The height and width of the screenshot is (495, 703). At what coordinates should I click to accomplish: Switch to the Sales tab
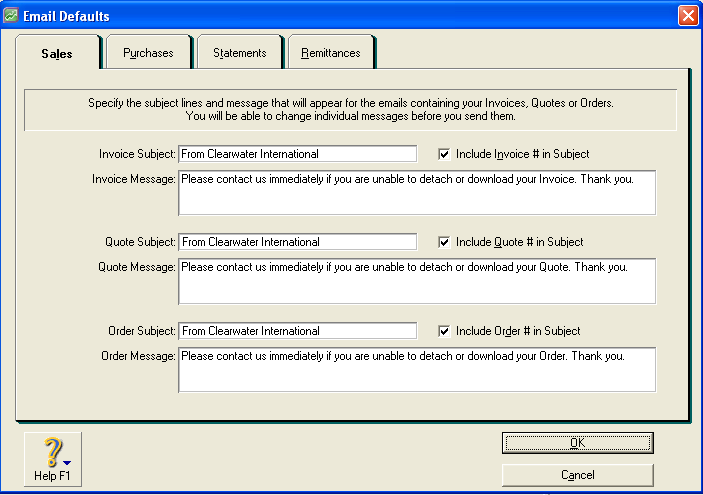(57, 53)
